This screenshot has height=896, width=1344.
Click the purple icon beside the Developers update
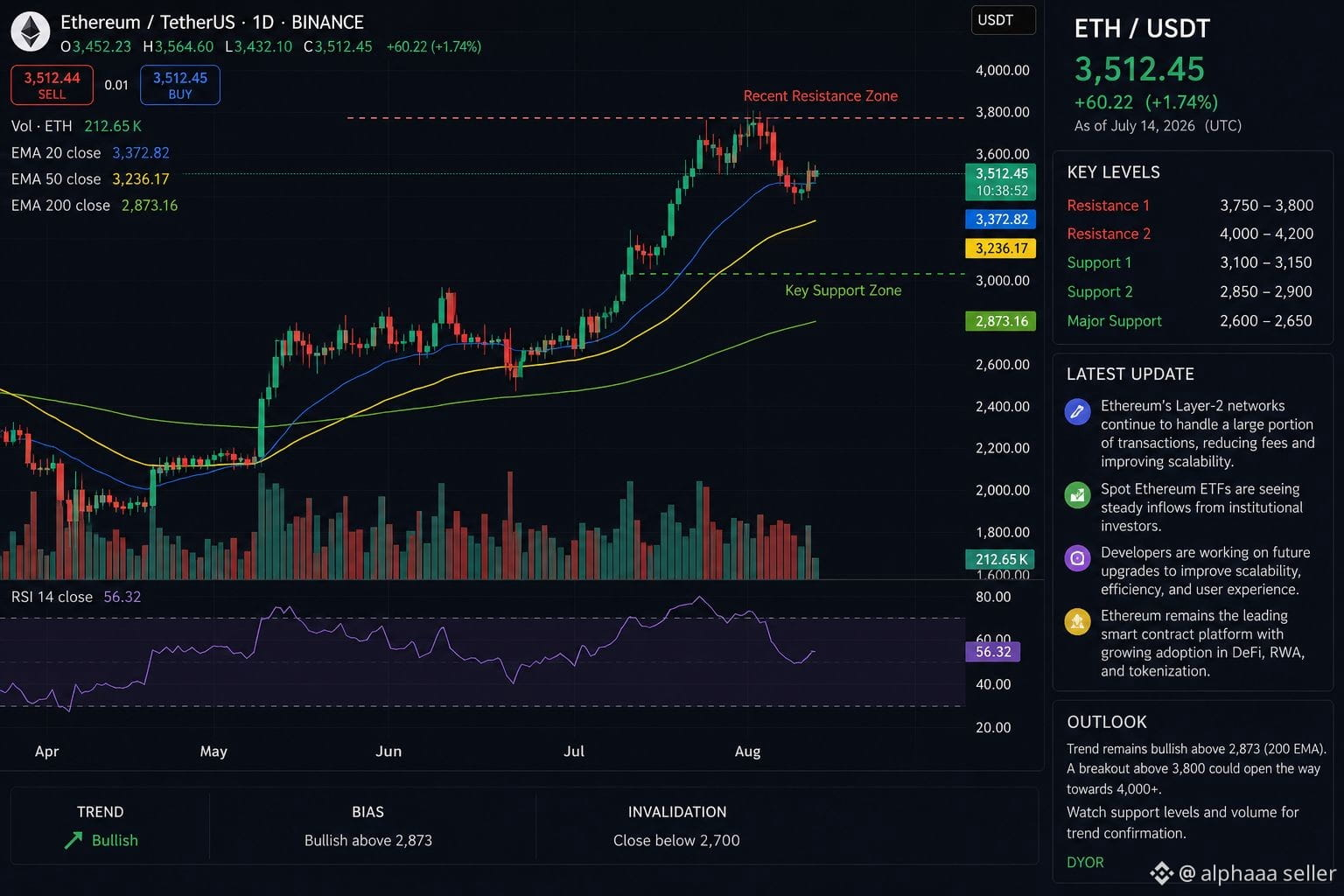(1077, 557)
